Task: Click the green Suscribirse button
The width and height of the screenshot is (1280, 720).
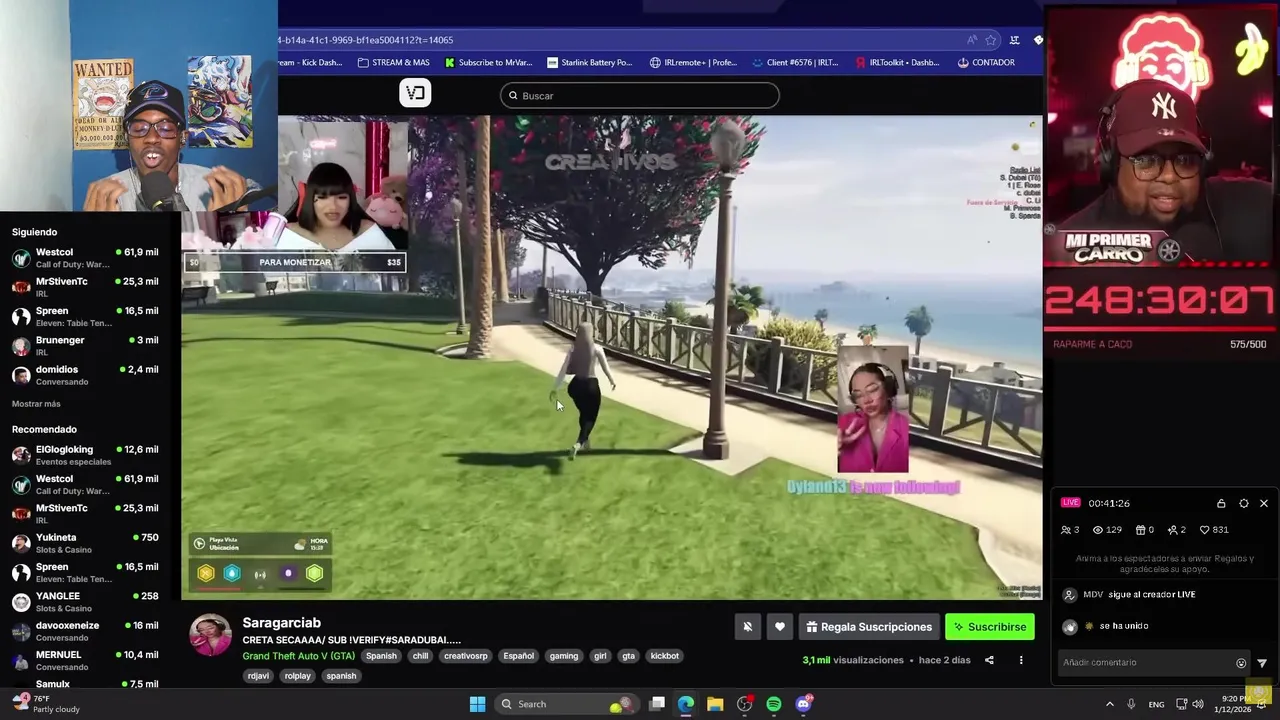Action: click(990, 627)
